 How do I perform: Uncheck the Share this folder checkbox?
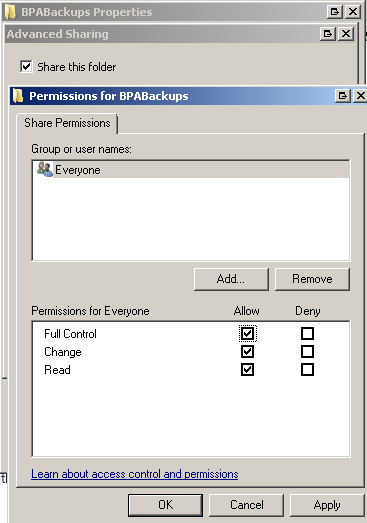26,66
